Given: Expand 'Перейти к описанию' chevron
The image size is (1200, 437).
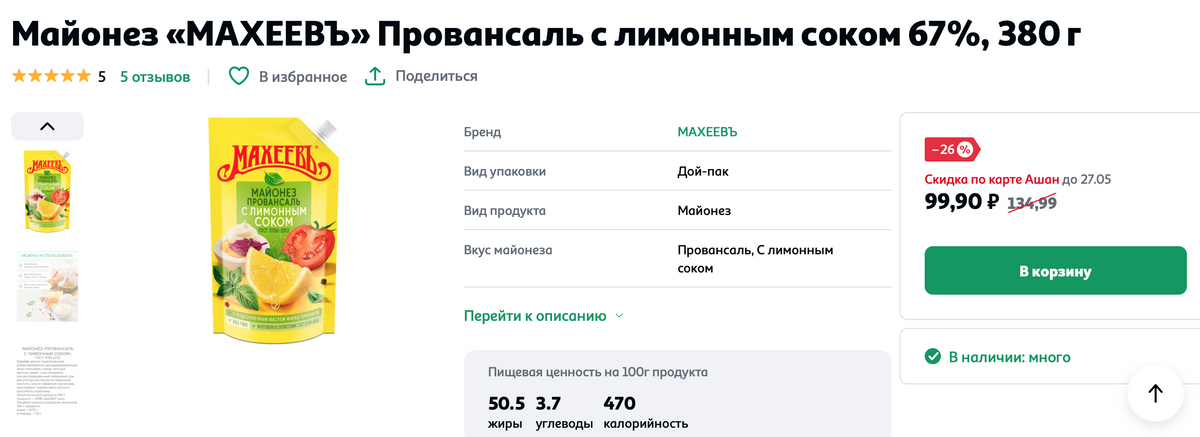Looking at the screenshot, I should pyautogui.click(x=619, y=316).
